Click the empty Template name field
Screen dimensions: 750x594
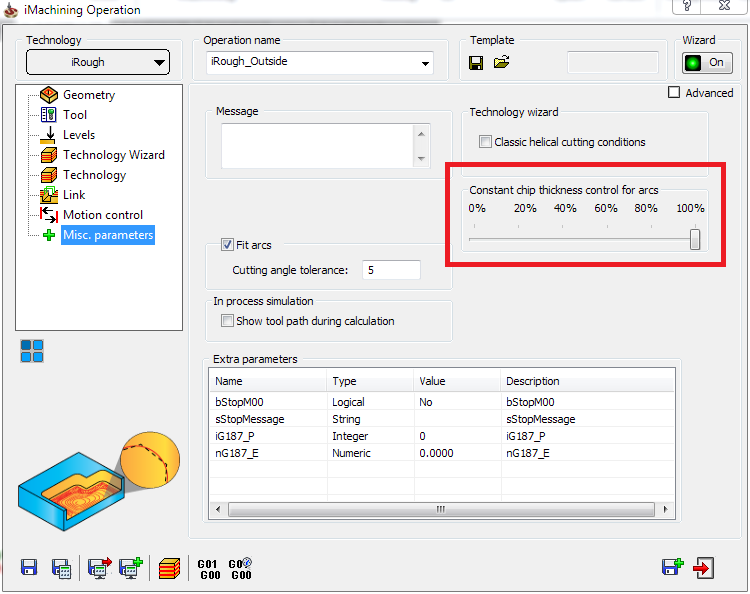coord(613,63)
